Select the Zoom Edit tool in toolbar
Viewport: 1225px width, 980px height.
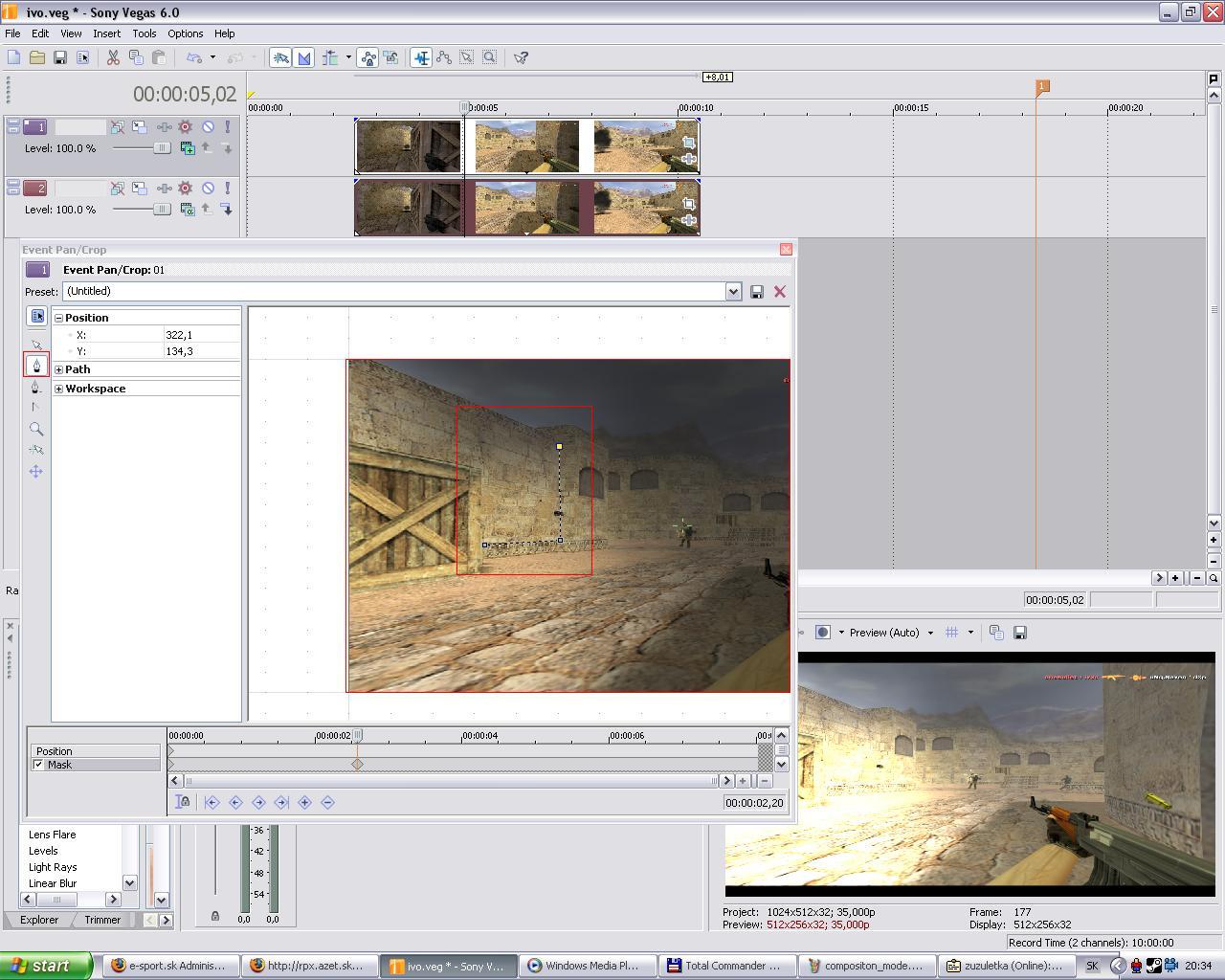pos(490,57)
